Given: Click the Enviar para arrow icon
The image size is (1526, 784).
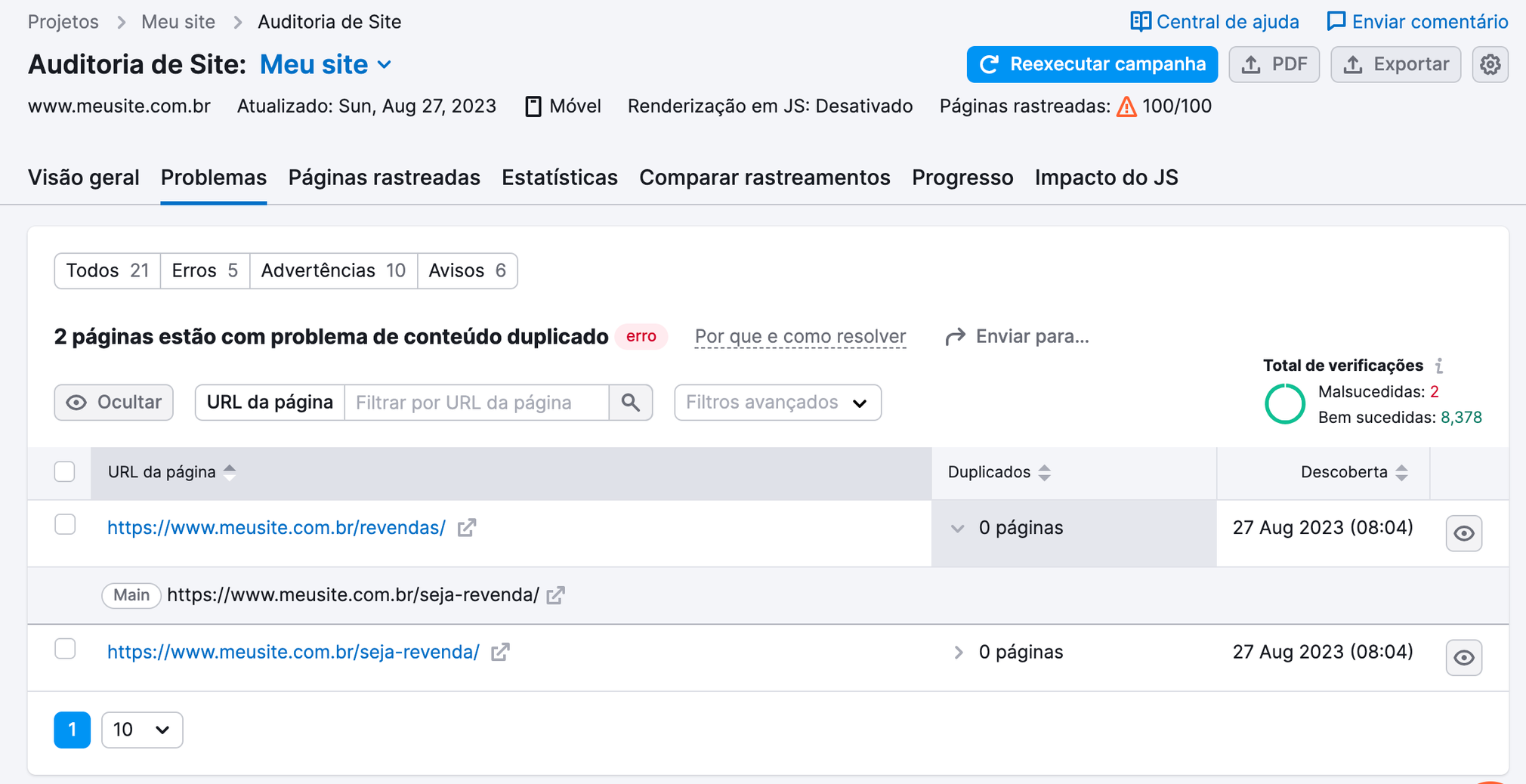Looking at the screenshot, I should coord(957,336).
